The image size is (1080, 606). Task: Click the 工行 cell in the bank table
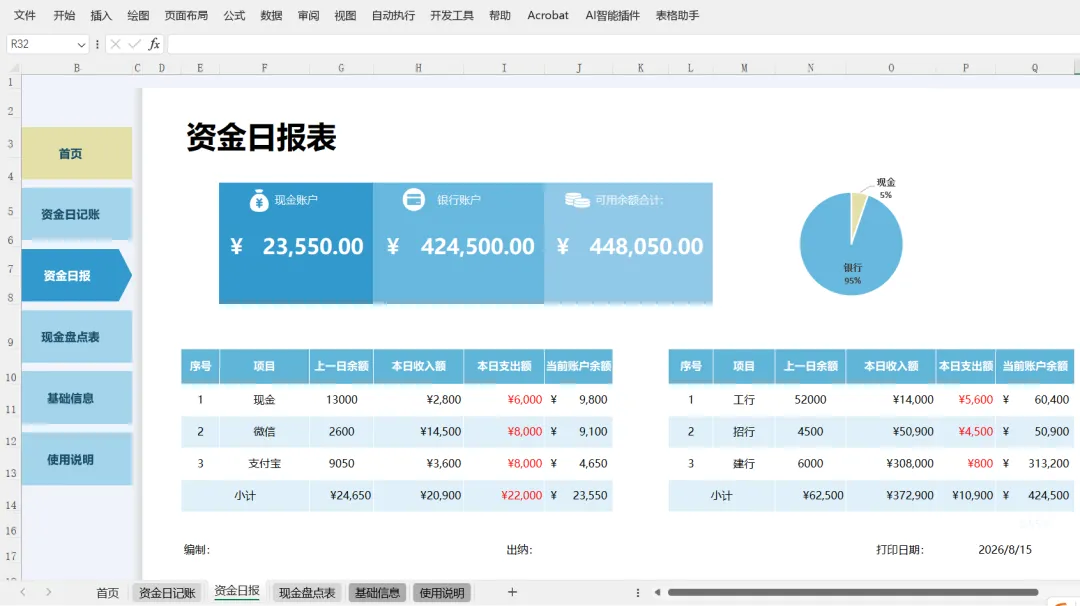pos(744,399)
